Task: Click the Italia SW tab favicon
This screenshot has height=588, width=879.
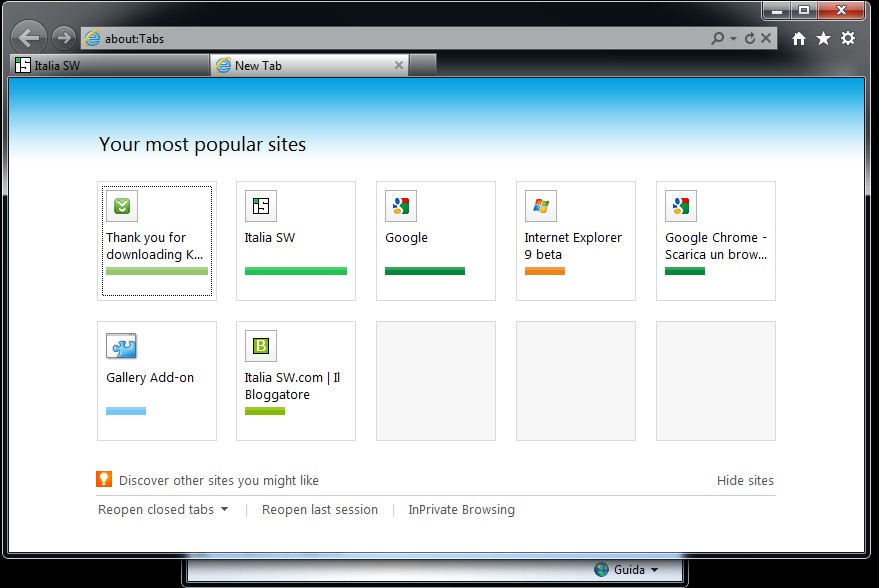Action: pos(23,65)
